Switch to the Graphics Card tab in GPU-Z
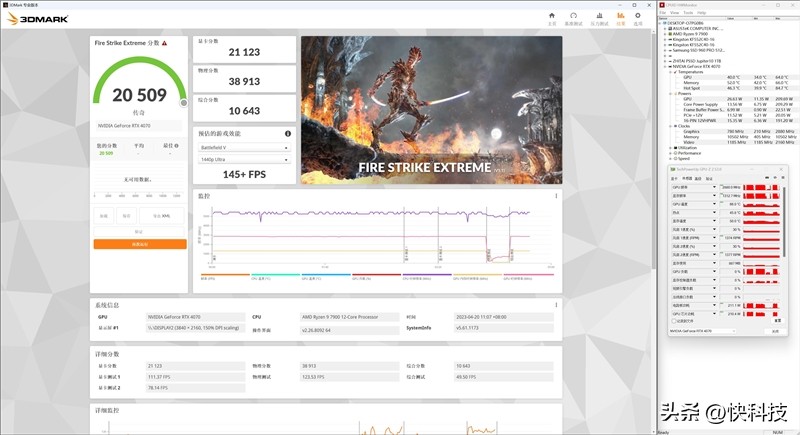 click(x=674, y=178)
